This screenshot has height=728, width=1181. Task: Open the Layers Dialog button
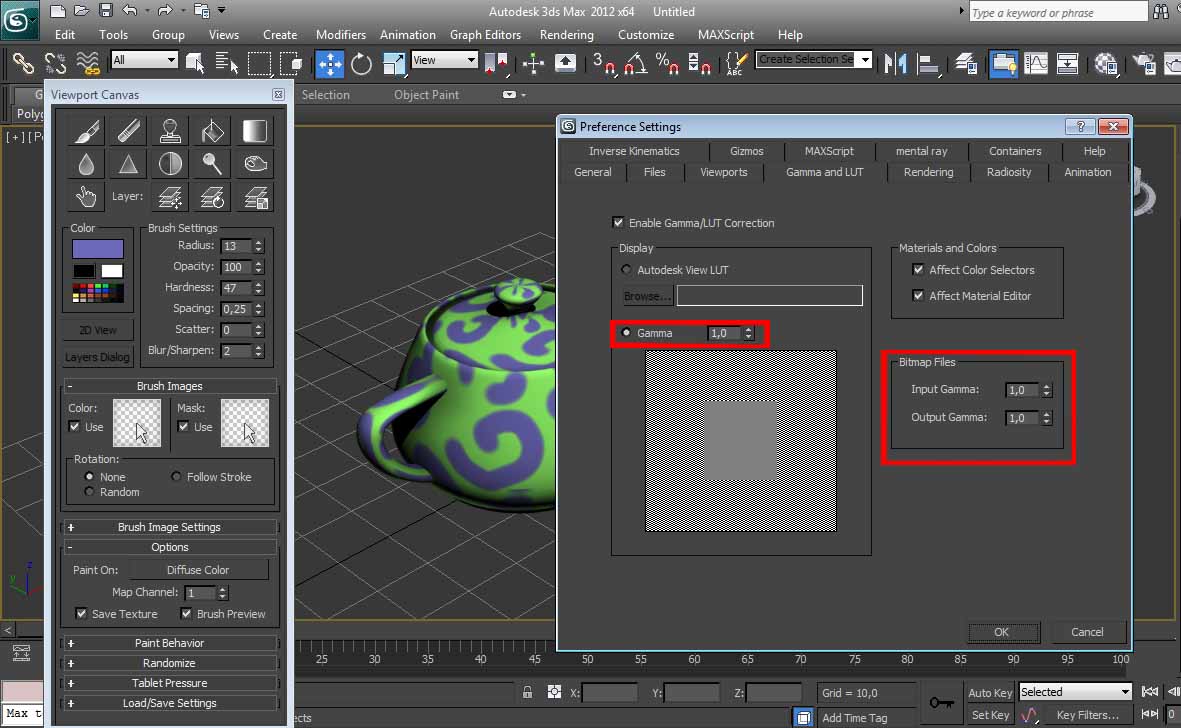(97, 357)
